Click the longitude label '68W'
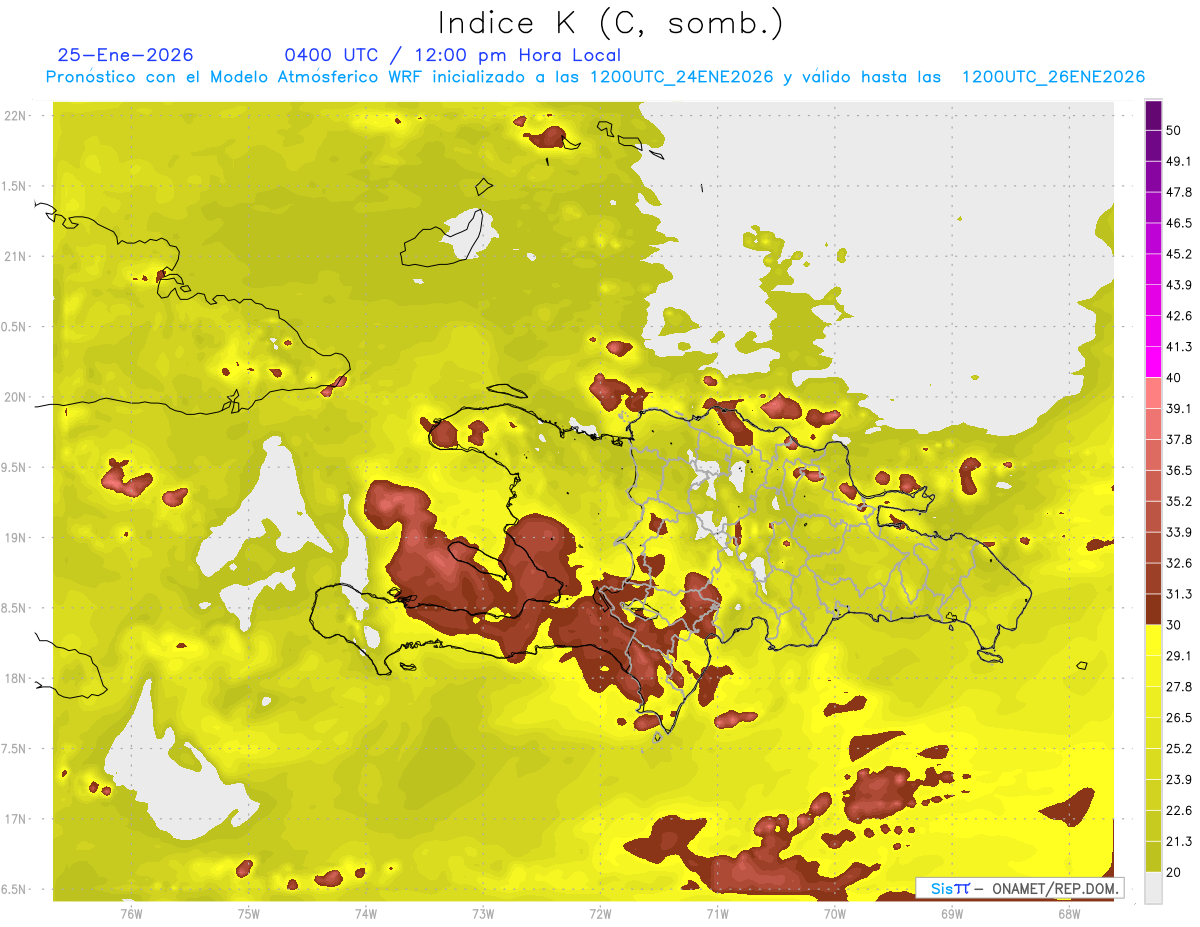Image resolution: width=1200 pixels, height=927 pixels. point(1068,912)
